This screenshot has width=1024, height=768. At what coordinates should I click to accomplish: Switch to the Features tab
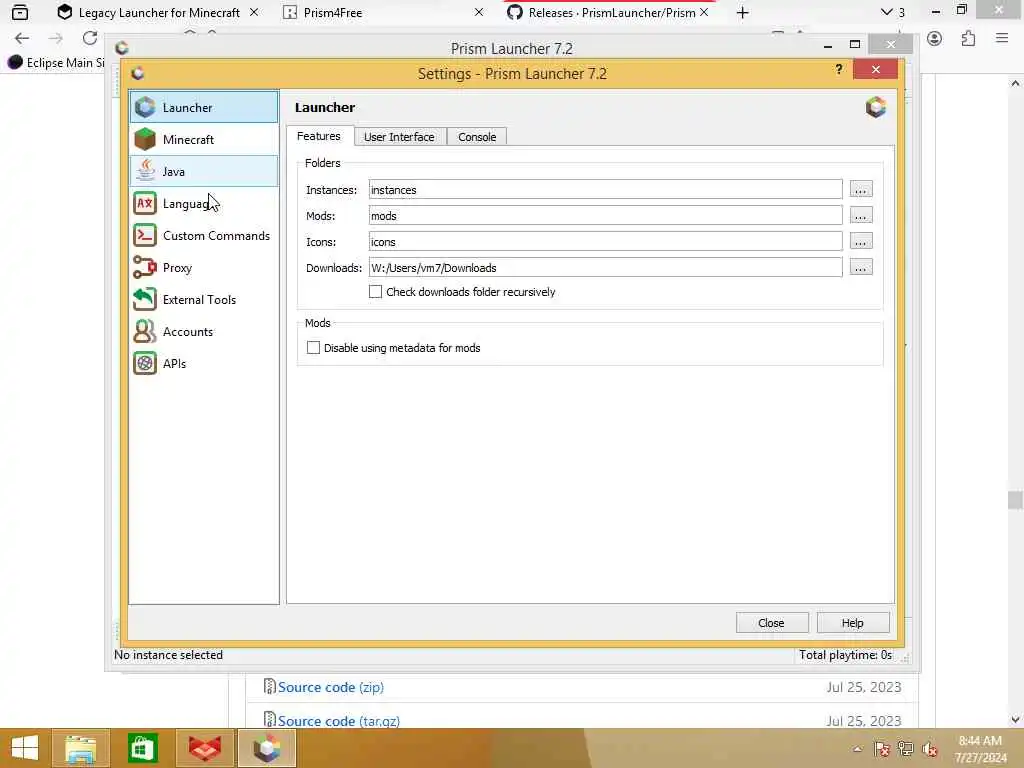319,136
